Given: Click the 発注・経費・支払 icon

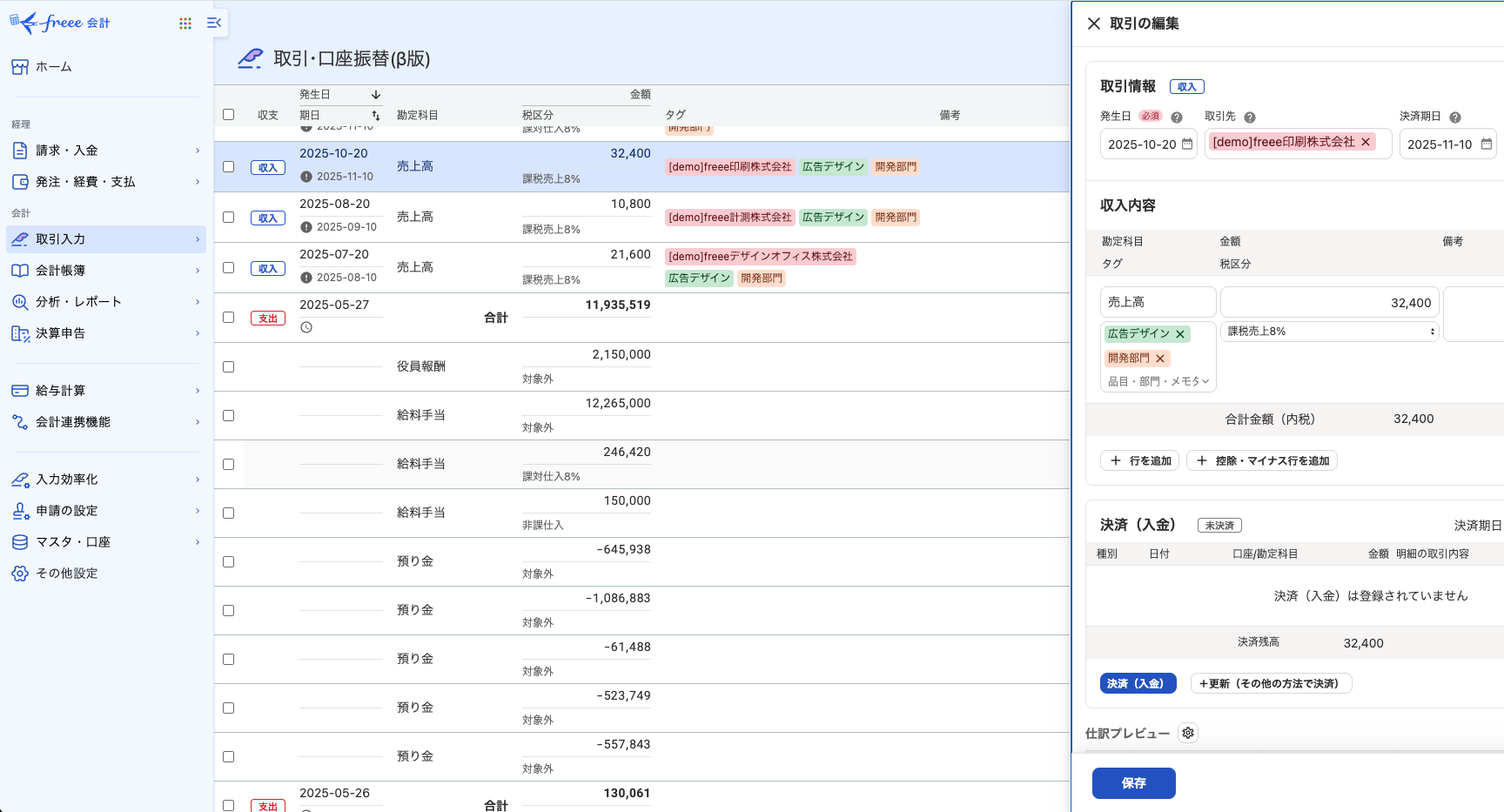Looking at the screenshot, I should tap(20, 182).
